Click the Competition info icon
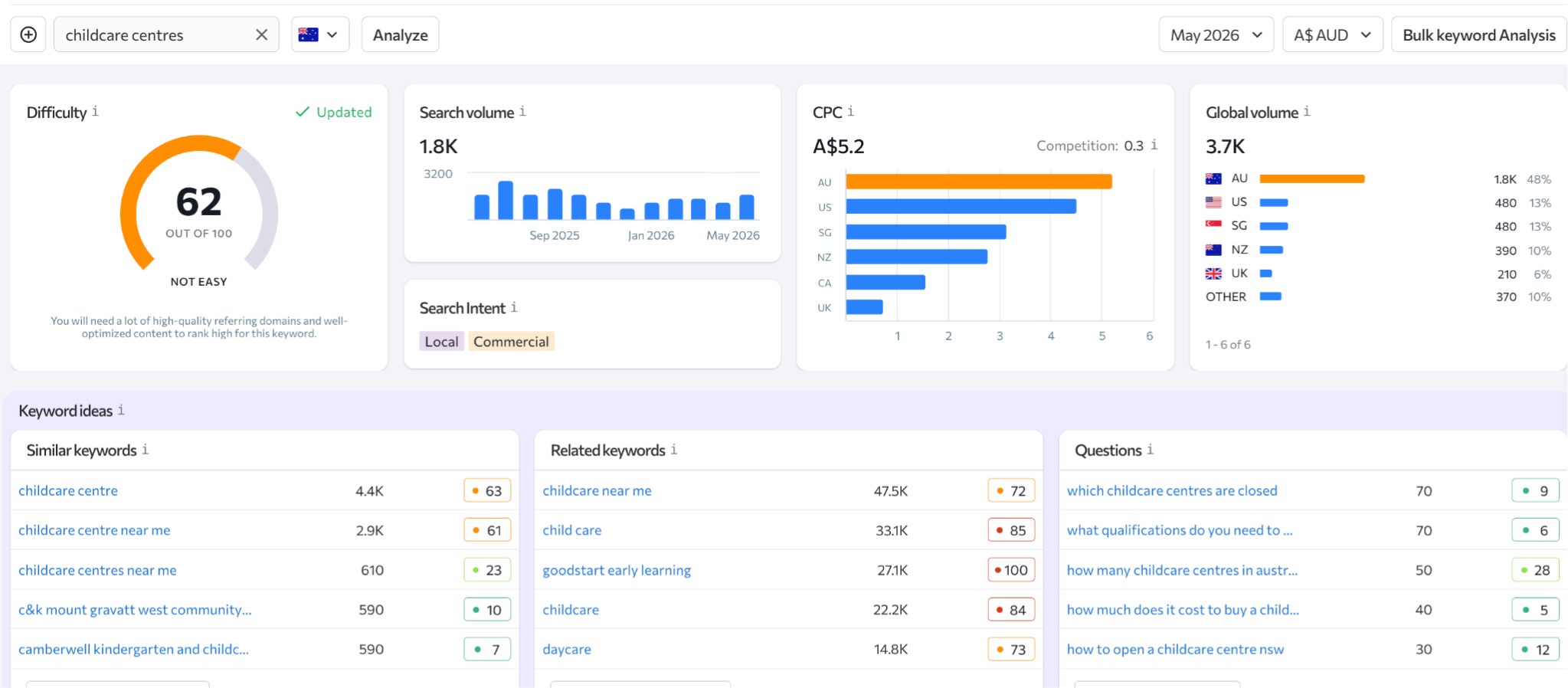Image resolution: width=1568 pixels, height=688 pixels. click(x=1154, y=145)
